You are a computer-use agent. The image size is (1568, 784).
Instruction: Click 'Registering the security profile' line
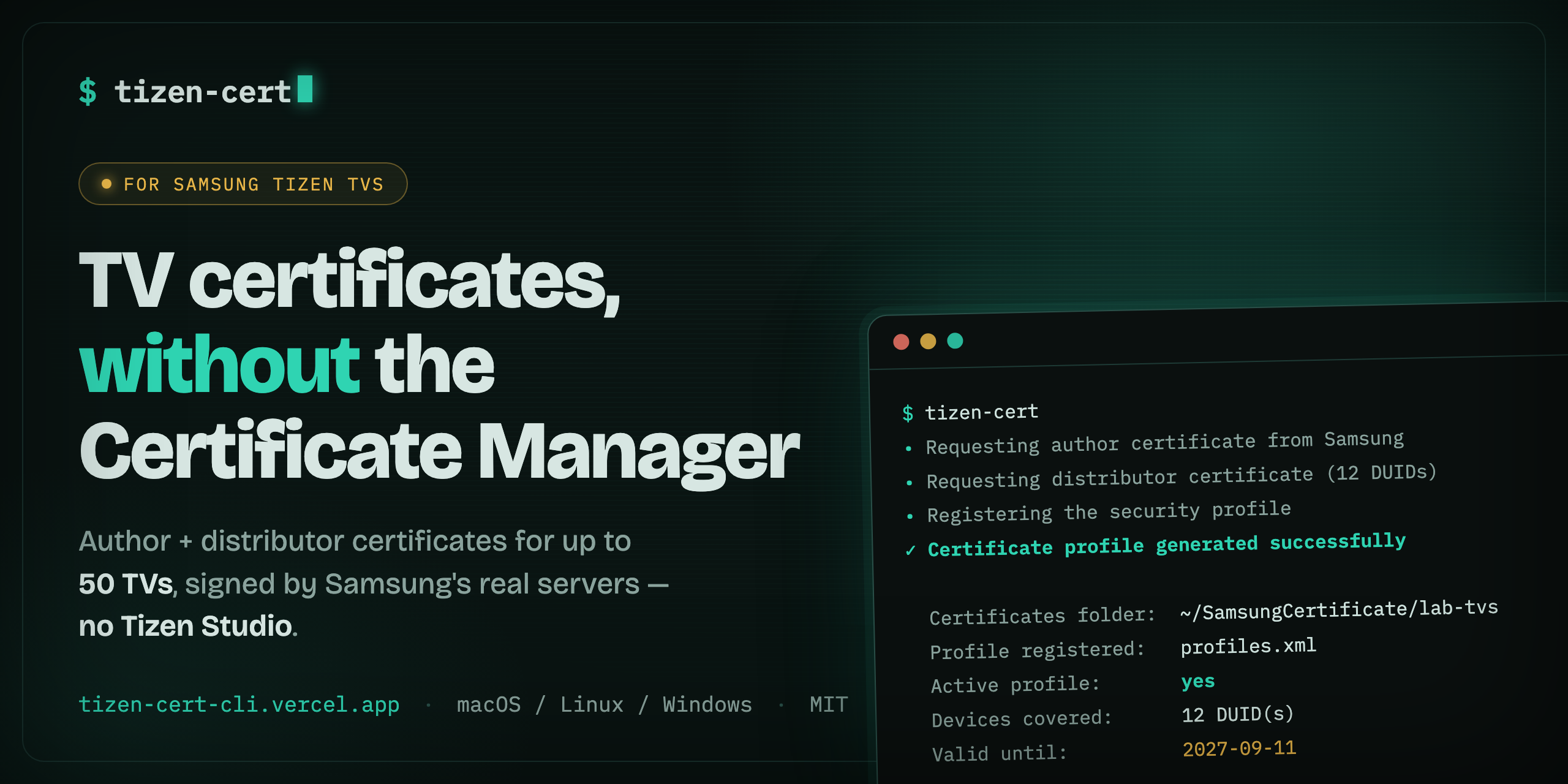pyautogui.click(x=1109, y=511)
